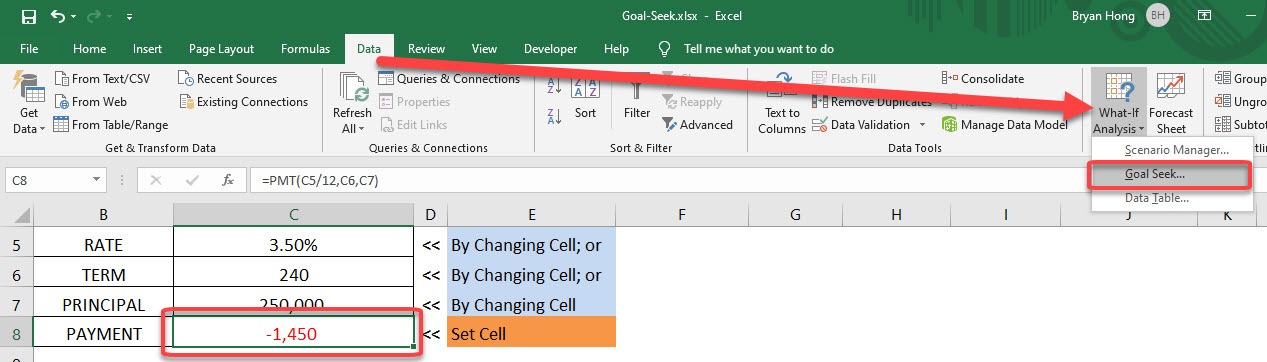Select the TERM label cell
This screenshot has width=1267, height=362.
point(103,274)
